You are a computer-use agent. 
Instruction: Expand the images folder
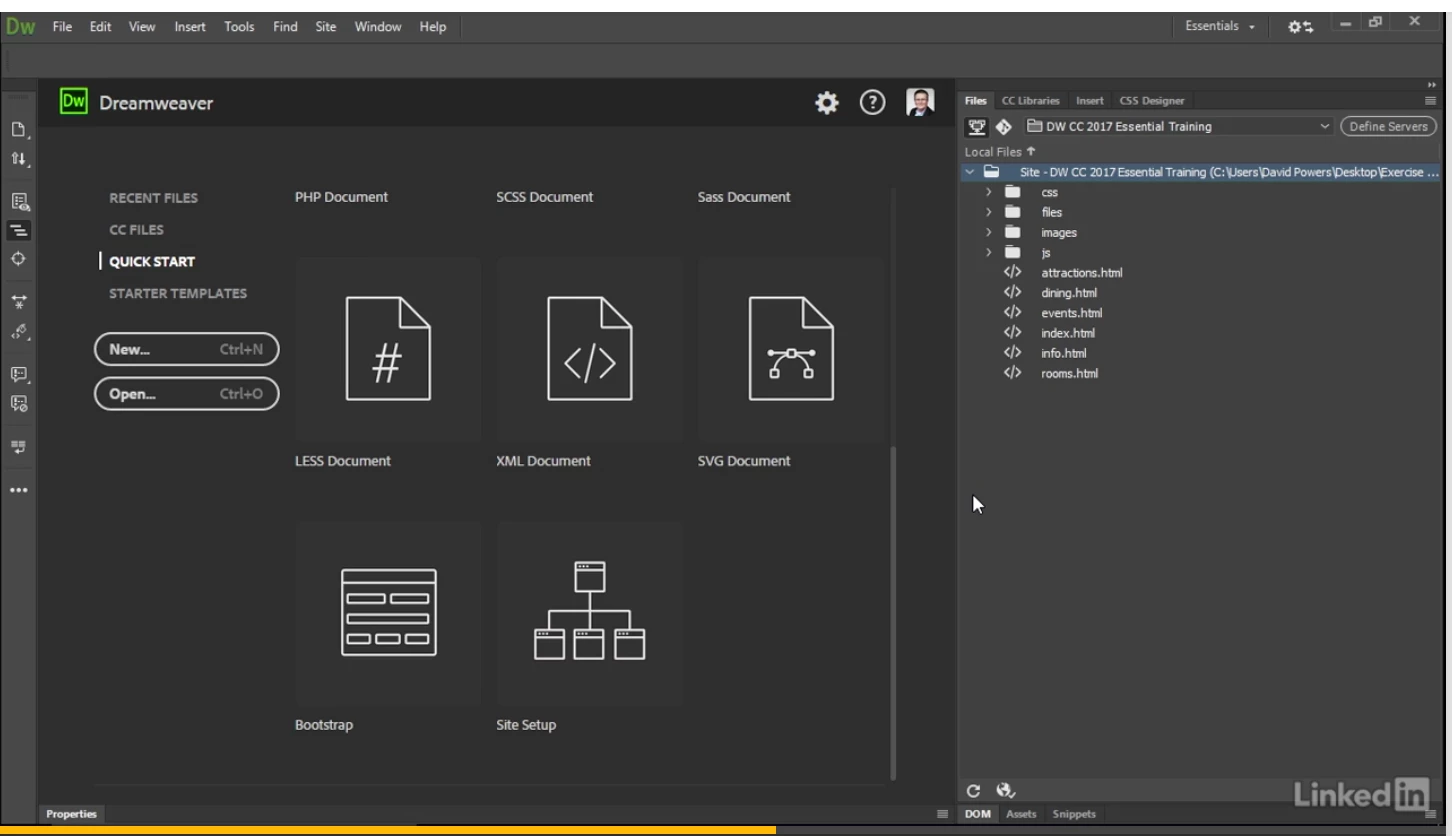tap(988, 232)
